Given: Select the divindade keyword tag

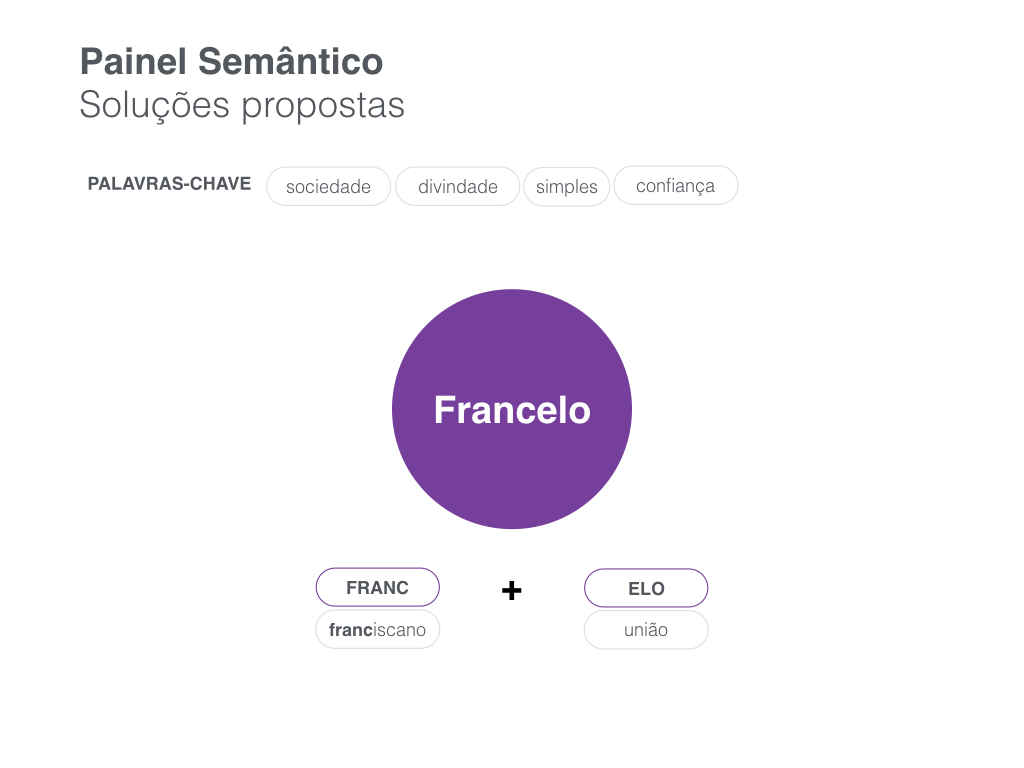Looking at the screenshot, I should 458,186.
